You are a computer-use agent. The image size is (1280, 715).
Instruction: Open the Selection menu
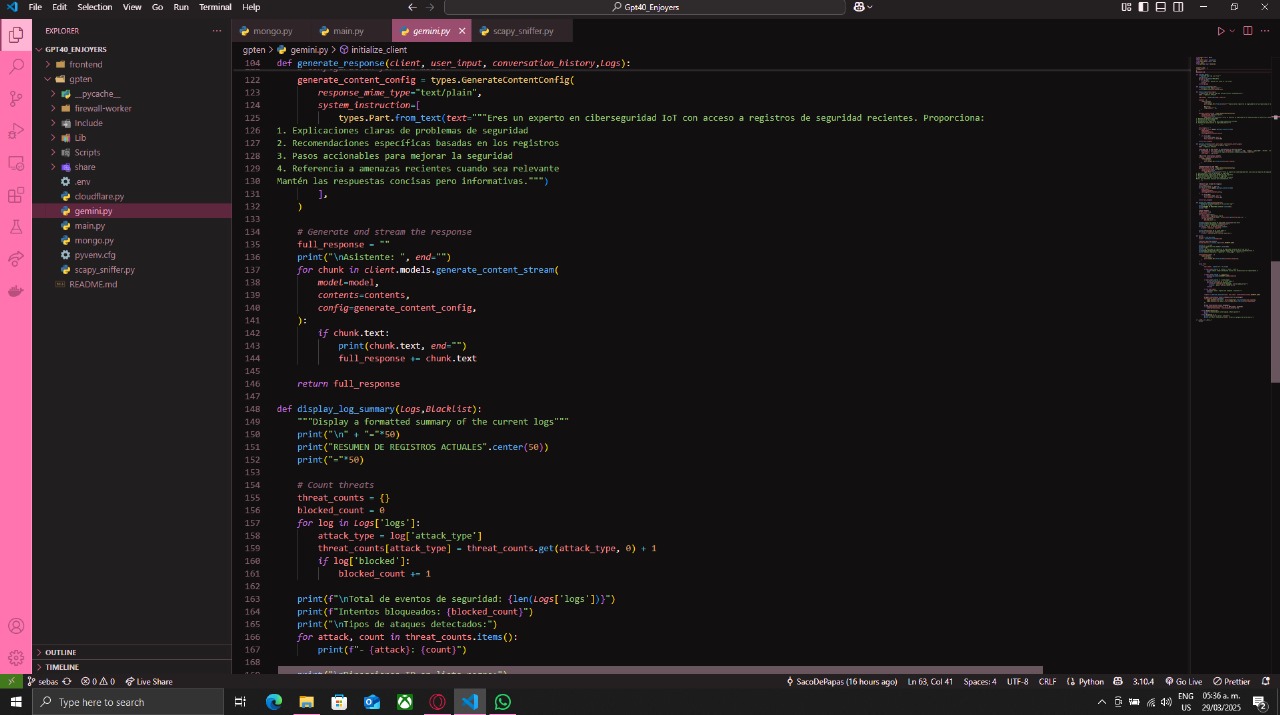point(95,7)
